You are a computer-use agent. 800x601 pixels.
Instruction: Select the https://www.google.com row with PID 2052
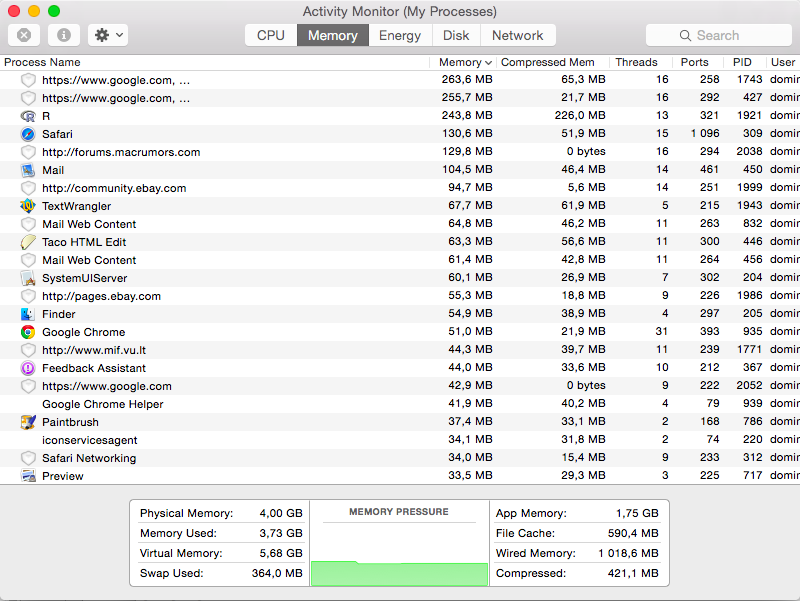tap(400, 386)
